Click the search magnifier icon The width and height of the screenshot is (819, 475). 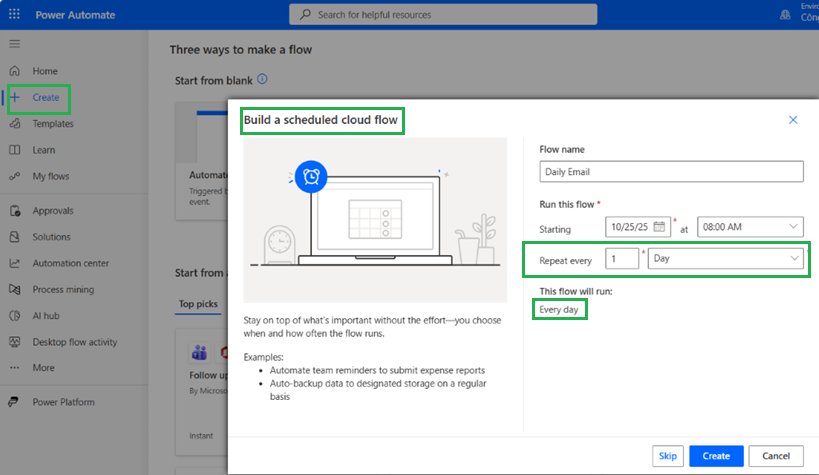(305, 15)
